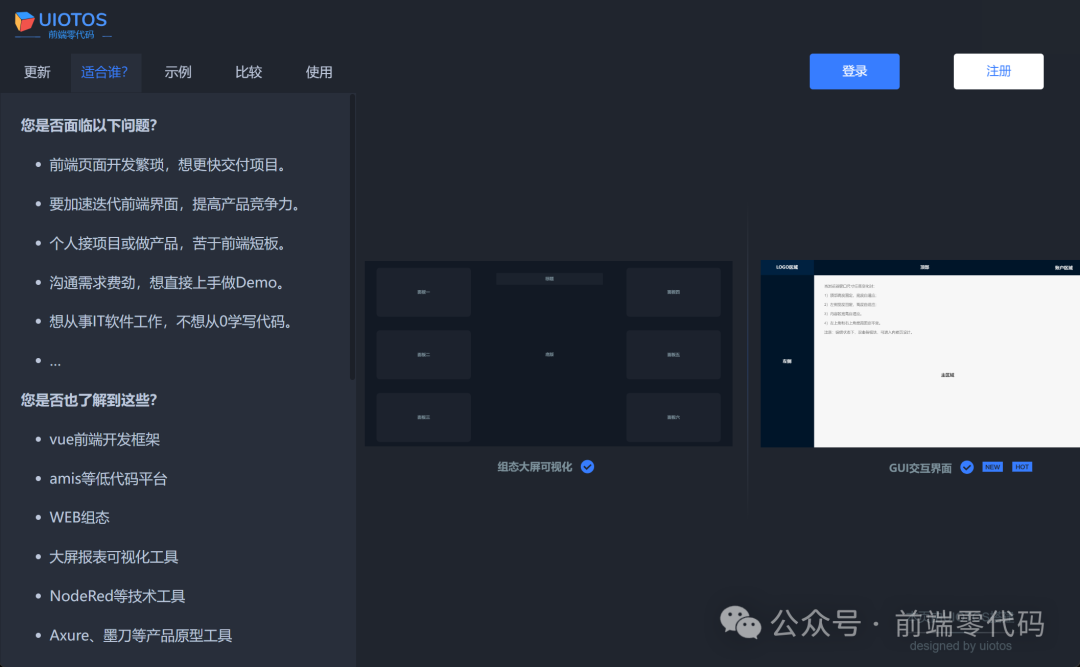Click the WEB组态 list entry
The height and width of the screenshot is (667, 1080).
[x=80, y=517]
